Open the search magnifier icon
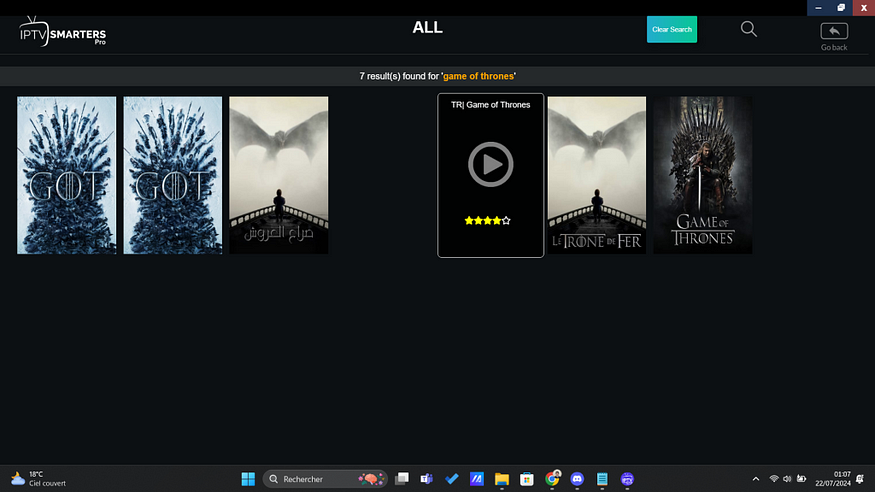 click(748, 29)
